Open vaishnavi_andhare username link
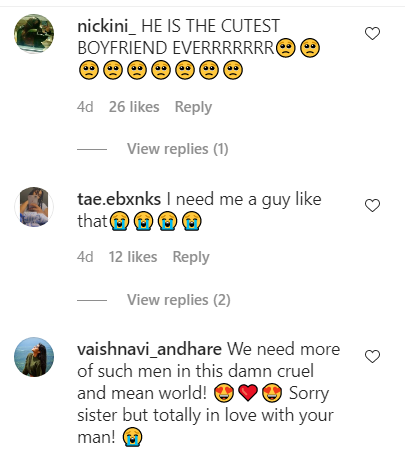 click(149, 350)
